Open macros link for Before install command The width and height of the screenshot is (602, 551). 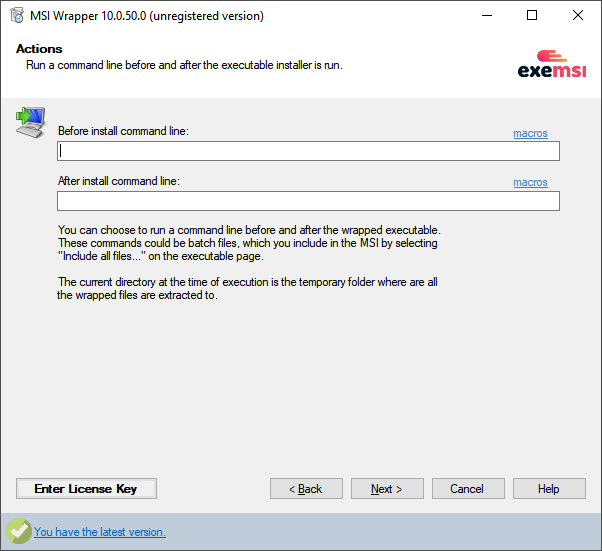(530, 133)
